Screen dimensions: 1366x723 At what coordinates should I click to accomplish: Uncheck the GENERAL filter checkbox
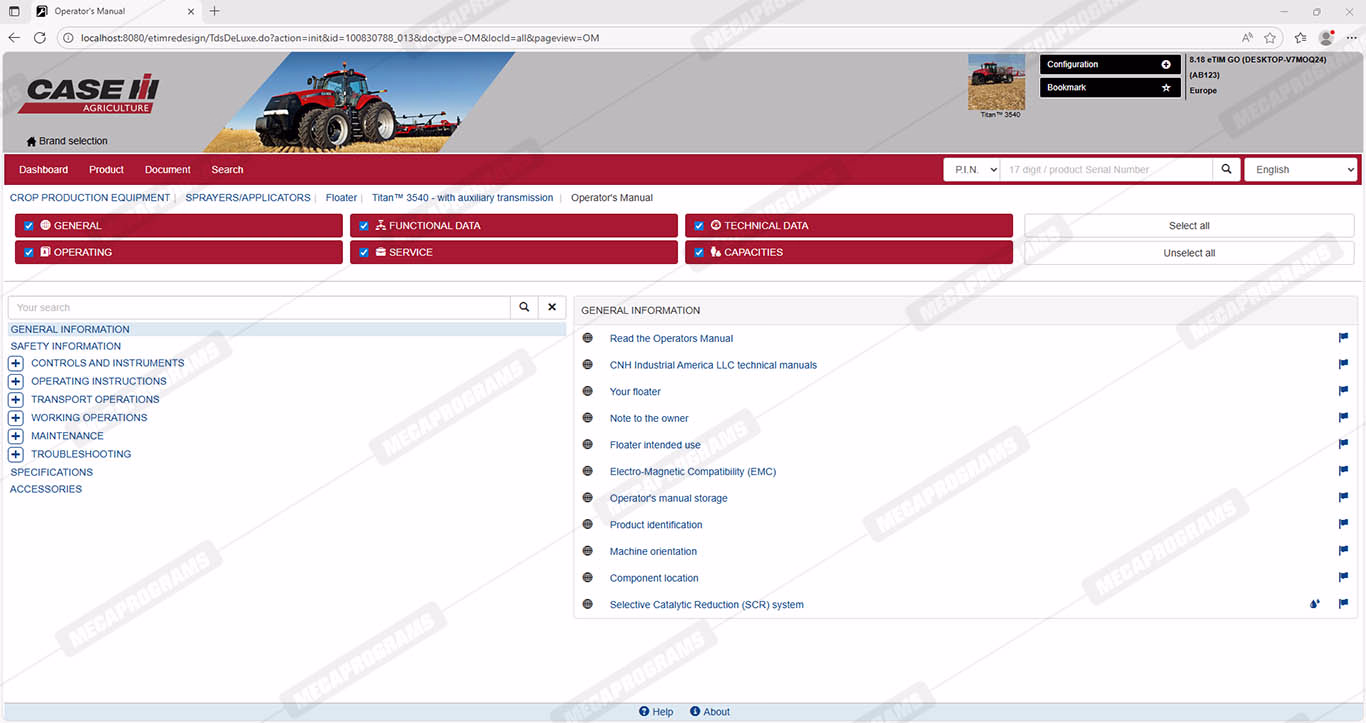(29, 226)
